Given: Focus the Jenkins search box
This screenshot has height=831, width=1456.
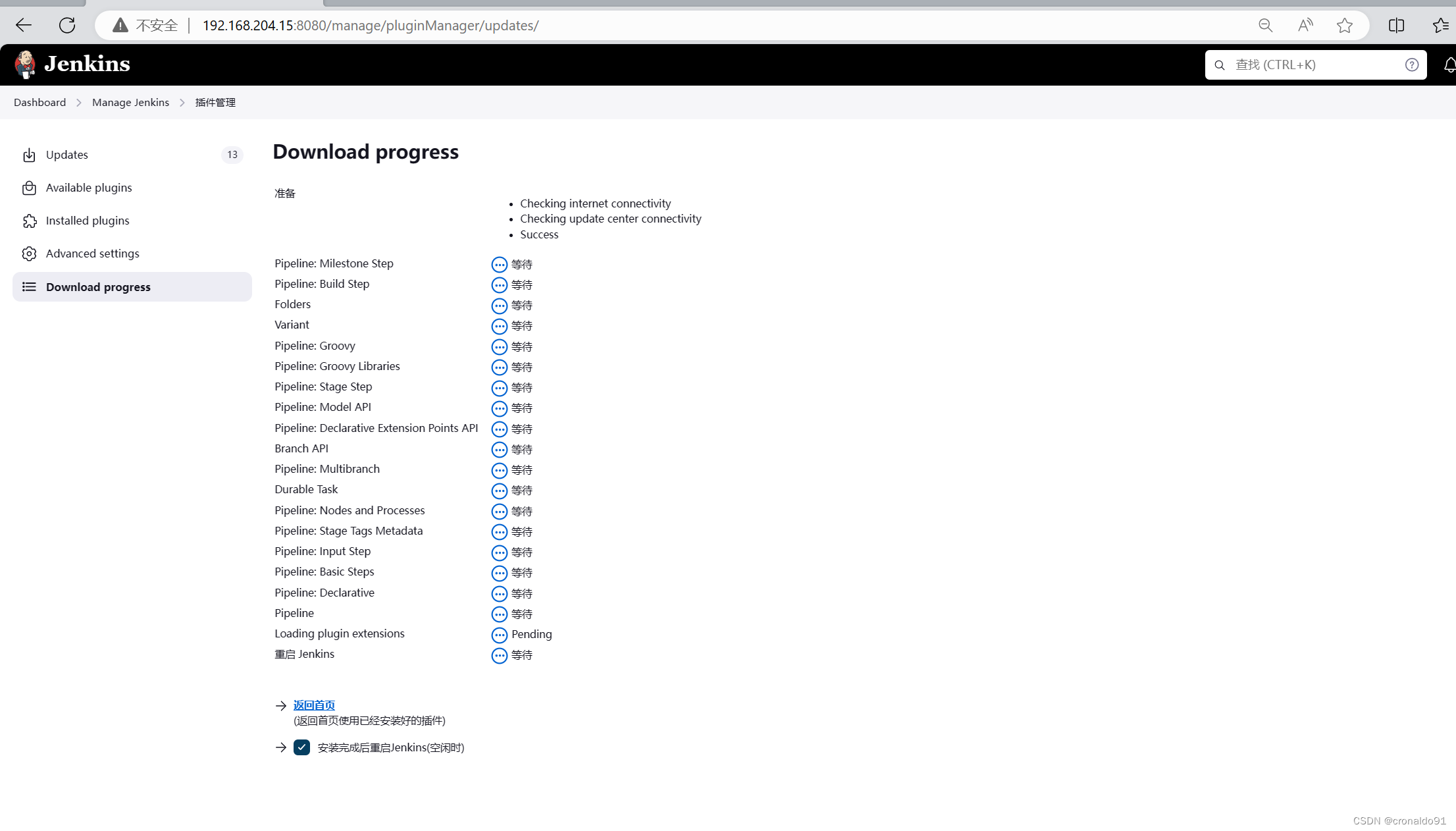Looking at the screenshot, I should (x=1316, y=65).
